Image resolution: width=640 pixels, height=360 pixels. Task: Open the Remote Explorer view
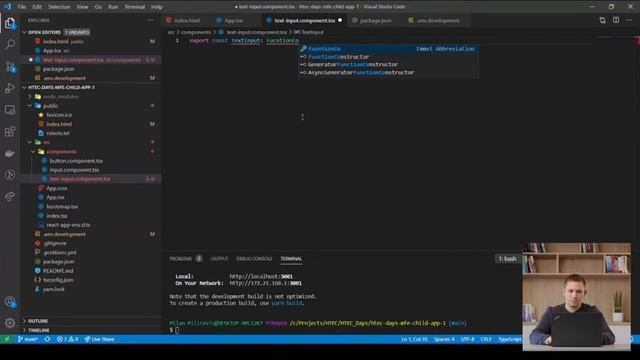coord(10,110)
